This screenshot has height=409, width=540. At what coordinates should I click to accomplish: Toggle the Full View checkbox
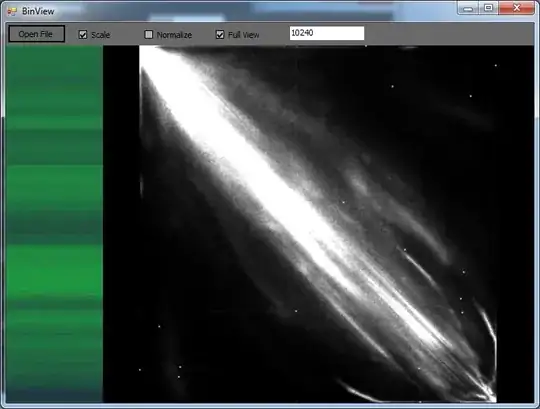pos(220,34)
